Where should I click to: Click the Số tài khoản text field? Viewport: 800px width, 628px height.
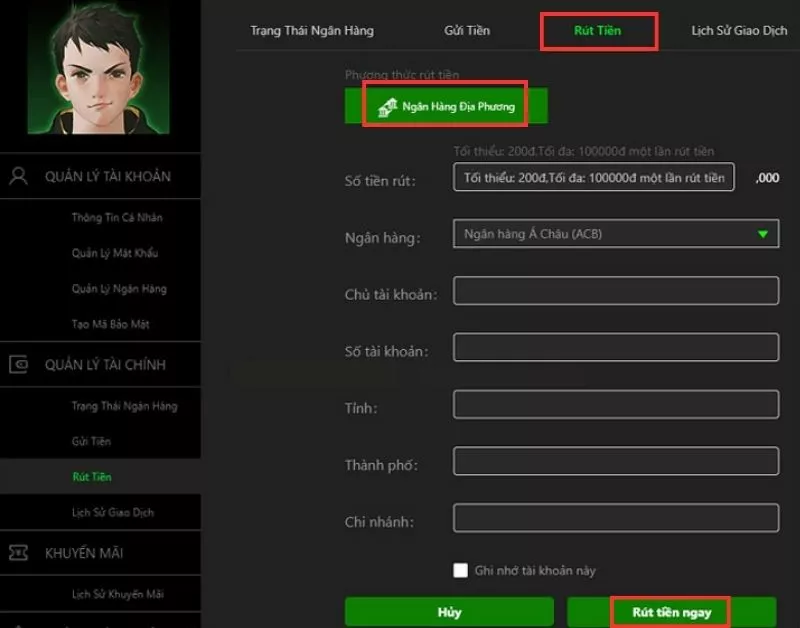coord(616,347)
